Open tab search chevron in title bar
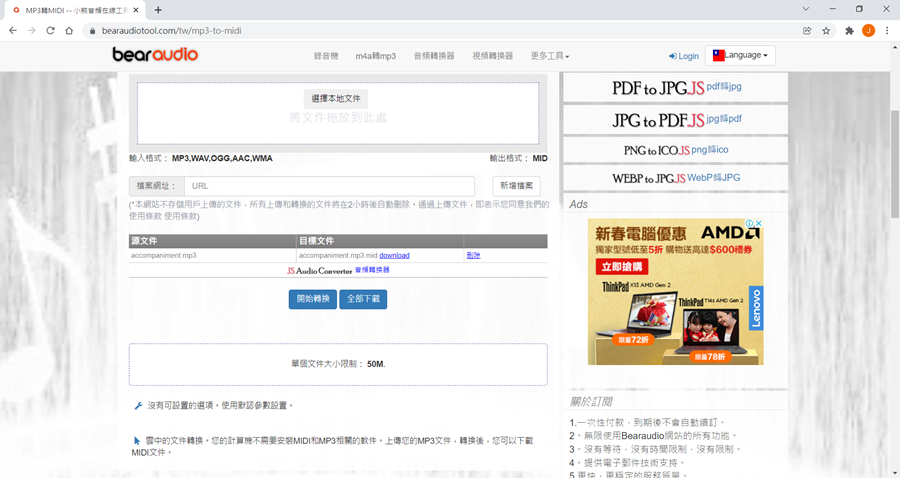Screen dimensions: 900x478 point(806,9)
